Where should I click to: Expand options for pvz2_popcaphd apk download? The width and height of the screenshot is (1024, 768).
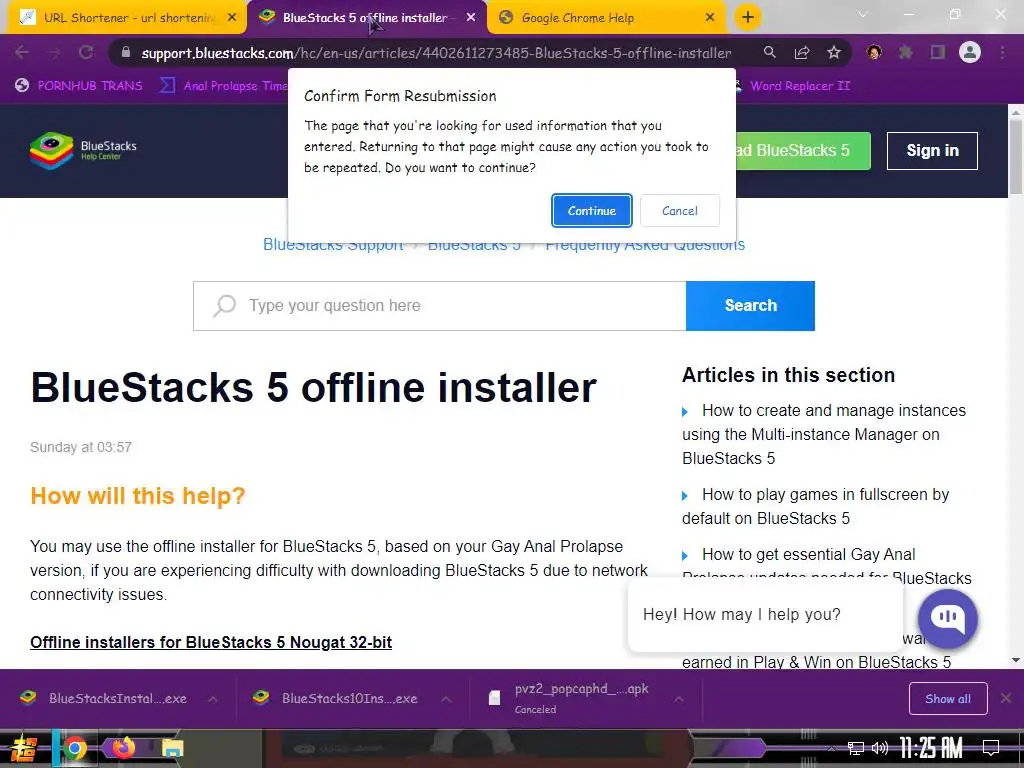(x=679, y=699)
